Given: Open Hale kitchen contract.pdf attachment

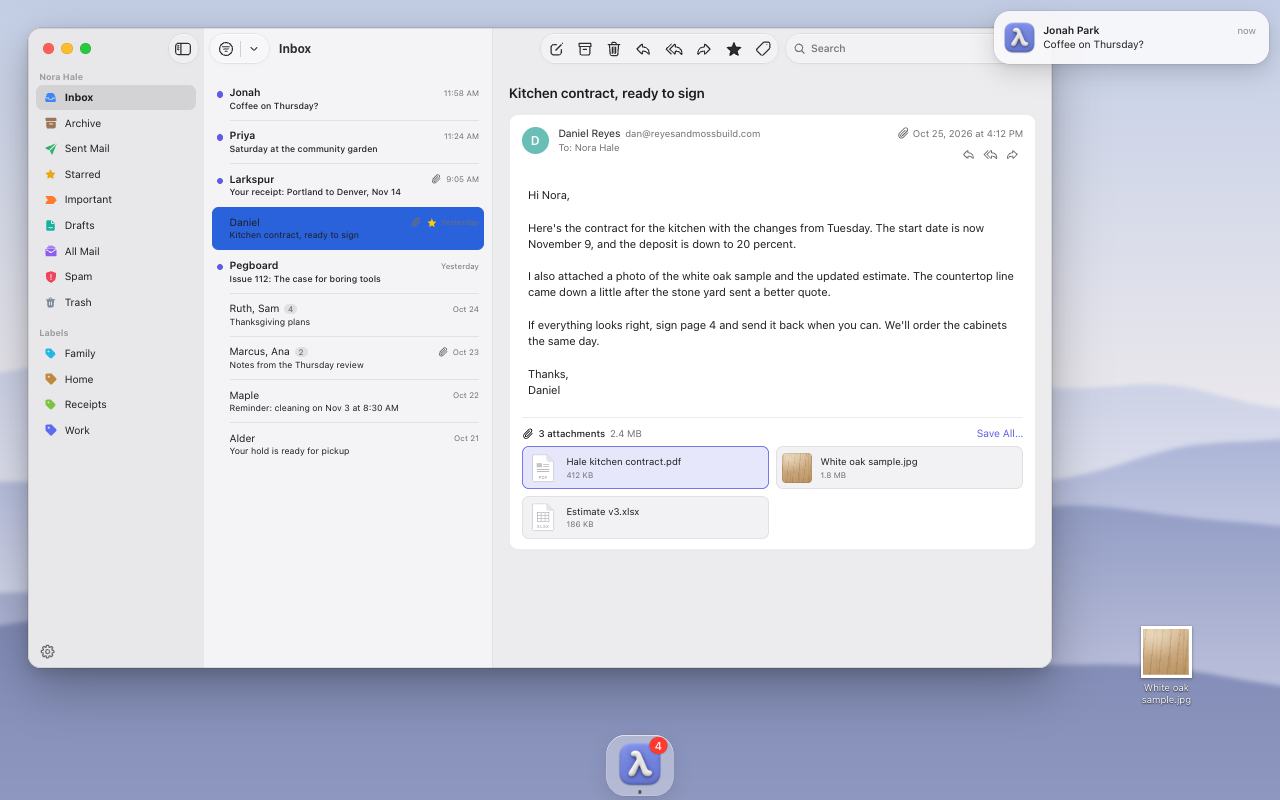Looking at the screenshot, I should [x=645, y=467].
